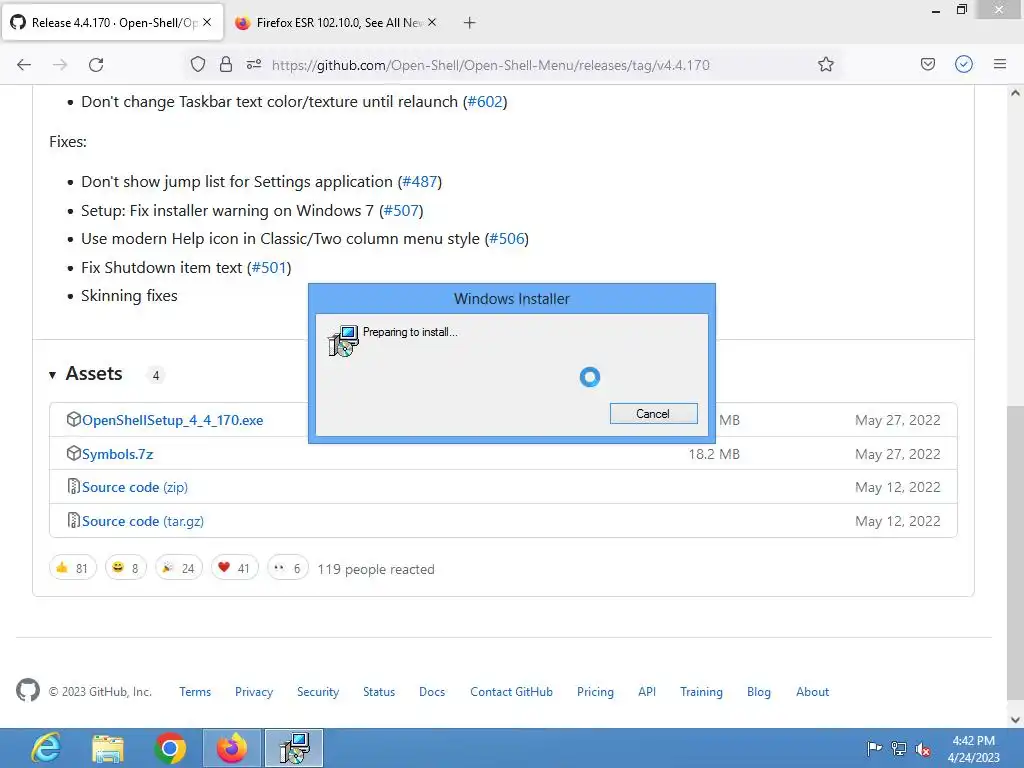Open the Docs footer link
The image size is (1024, 768).
pyautogui.click(x=432, y=692)
